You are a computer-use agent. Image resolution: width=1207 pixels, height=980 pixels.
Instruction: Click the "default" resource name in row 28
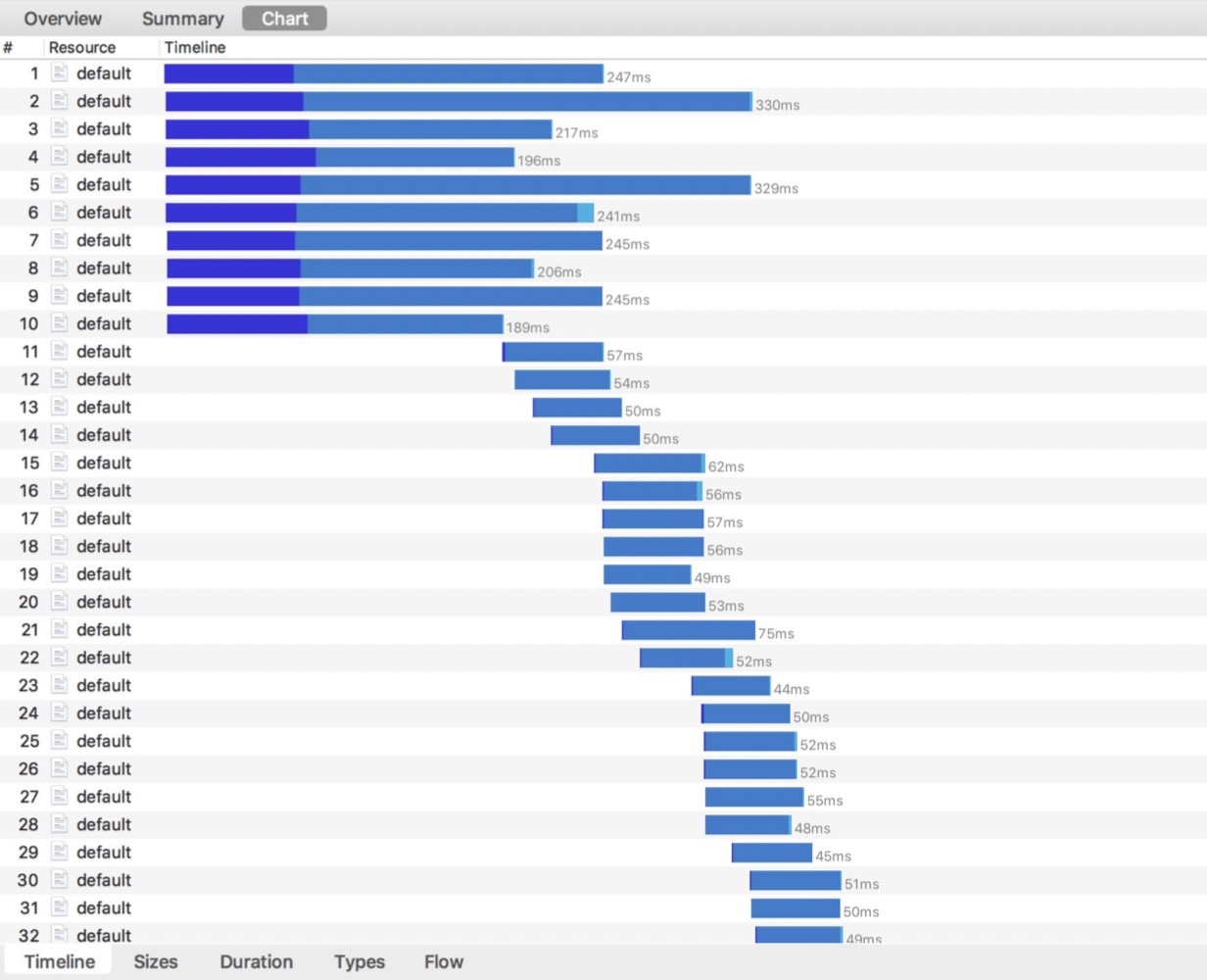pos(104,824)
